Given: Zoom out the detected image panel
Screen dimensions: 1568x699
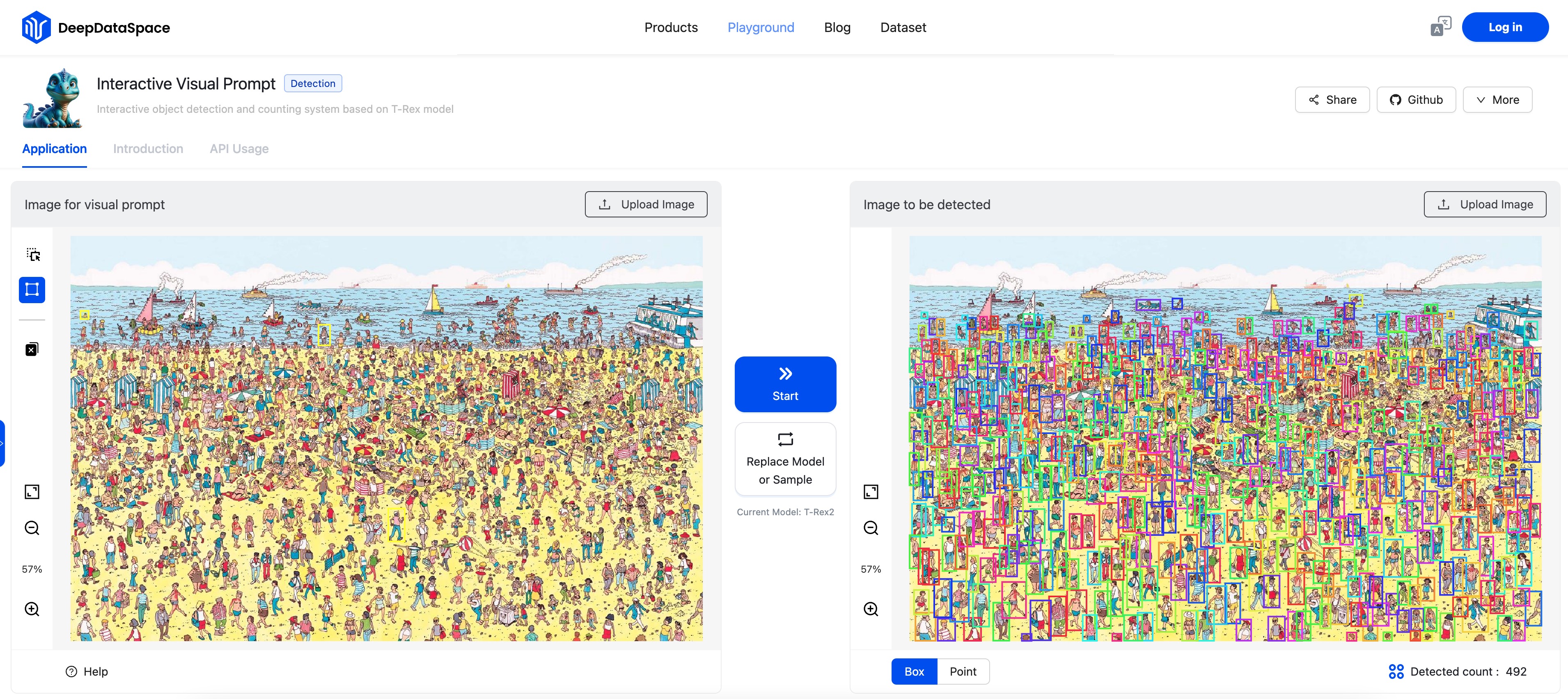Looking at the screenshot, I should (871, 528).
